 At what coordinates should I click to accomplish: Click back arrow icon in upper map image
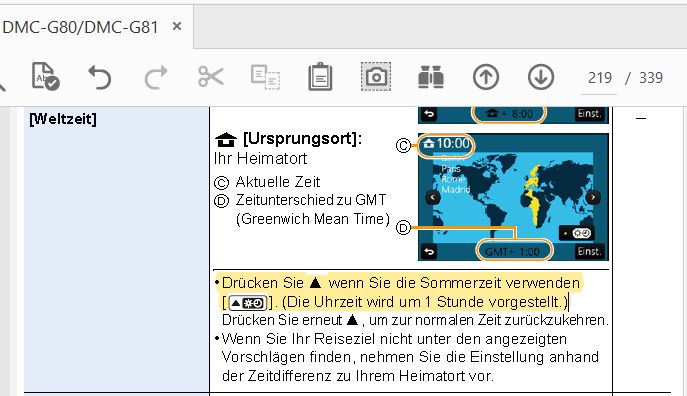point(429,114)
